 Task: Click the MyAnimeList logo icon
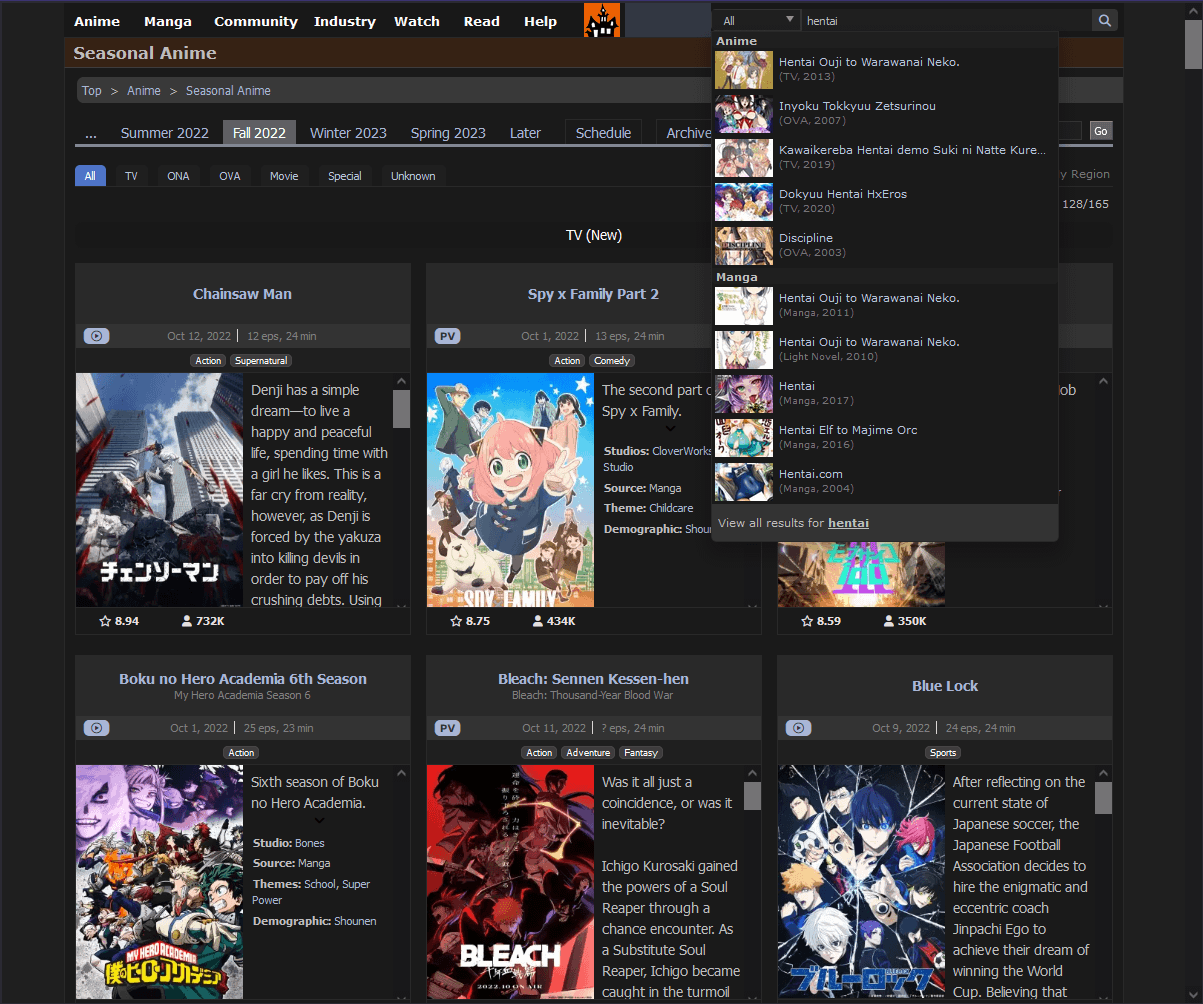pos(601,20)
